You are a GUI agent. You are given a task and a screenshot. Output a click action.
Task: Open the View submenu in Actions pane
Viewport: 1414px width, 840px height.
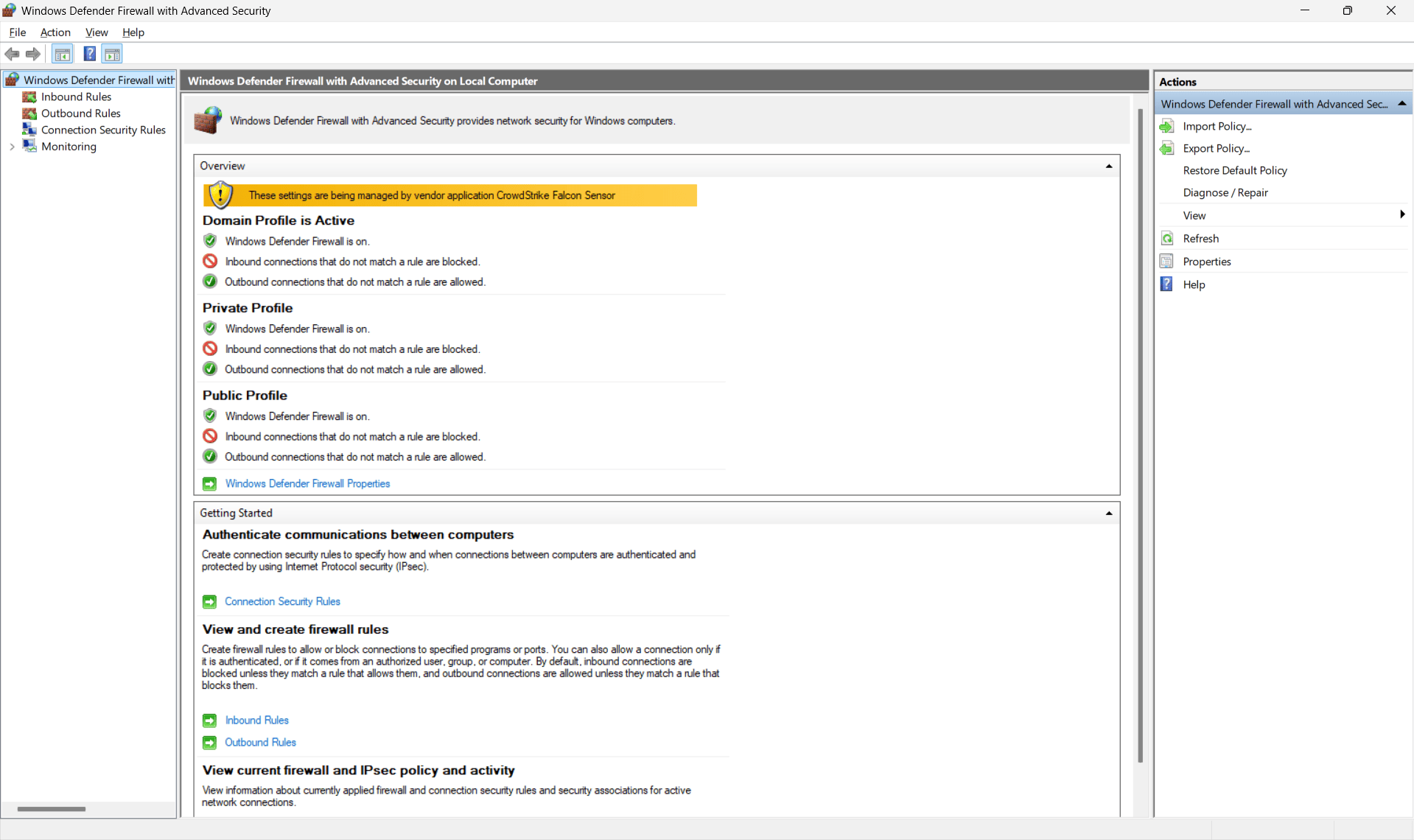[x=1194, y=215]
